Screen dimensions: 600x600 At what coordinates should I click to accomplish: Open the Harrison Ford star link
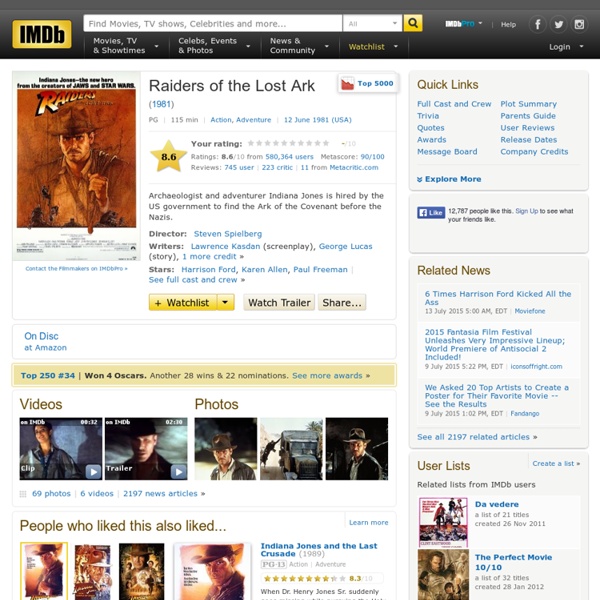tap(209, 269)
